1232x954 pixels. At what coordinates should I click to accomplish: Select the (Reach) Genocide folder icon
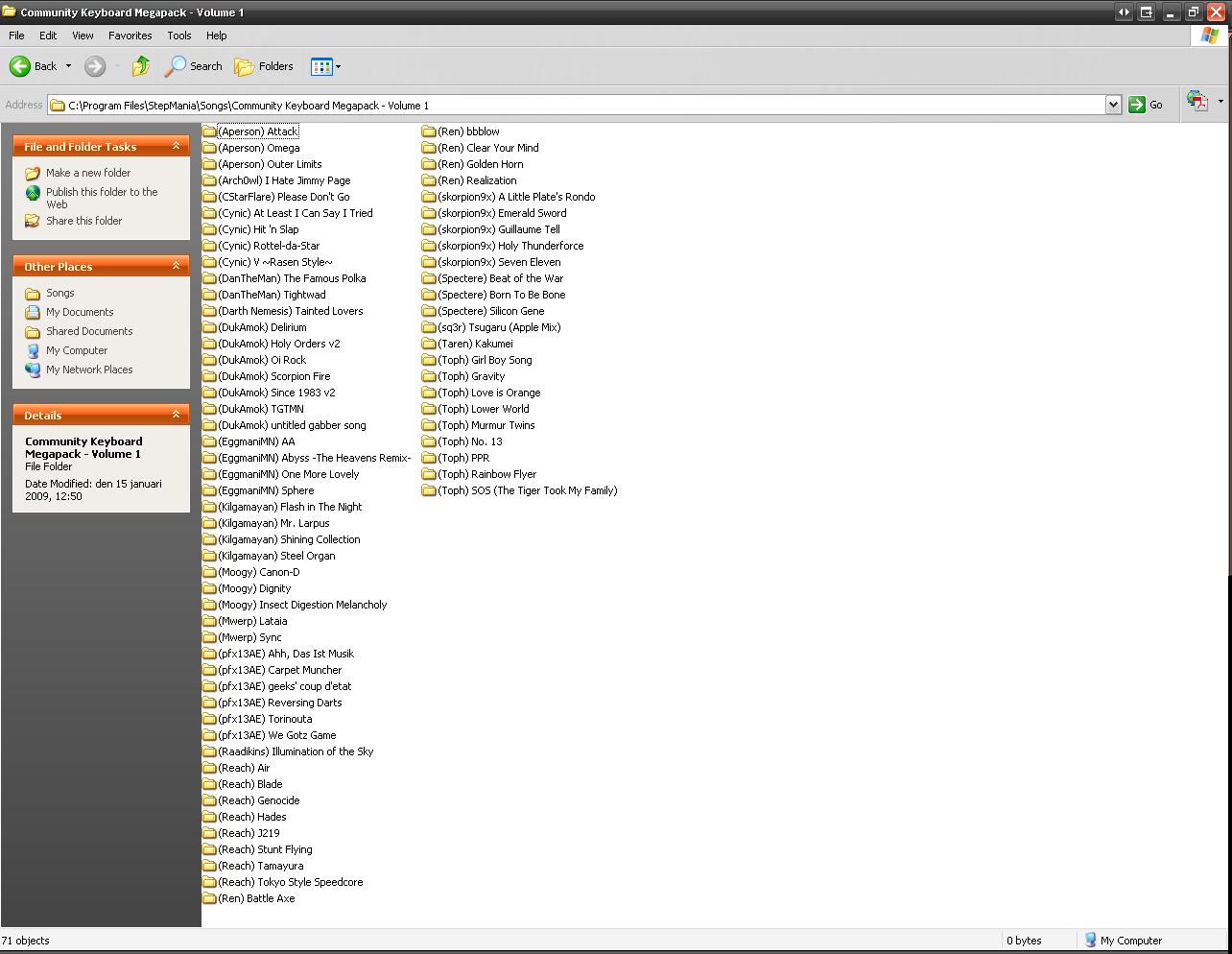click(209, 800)
